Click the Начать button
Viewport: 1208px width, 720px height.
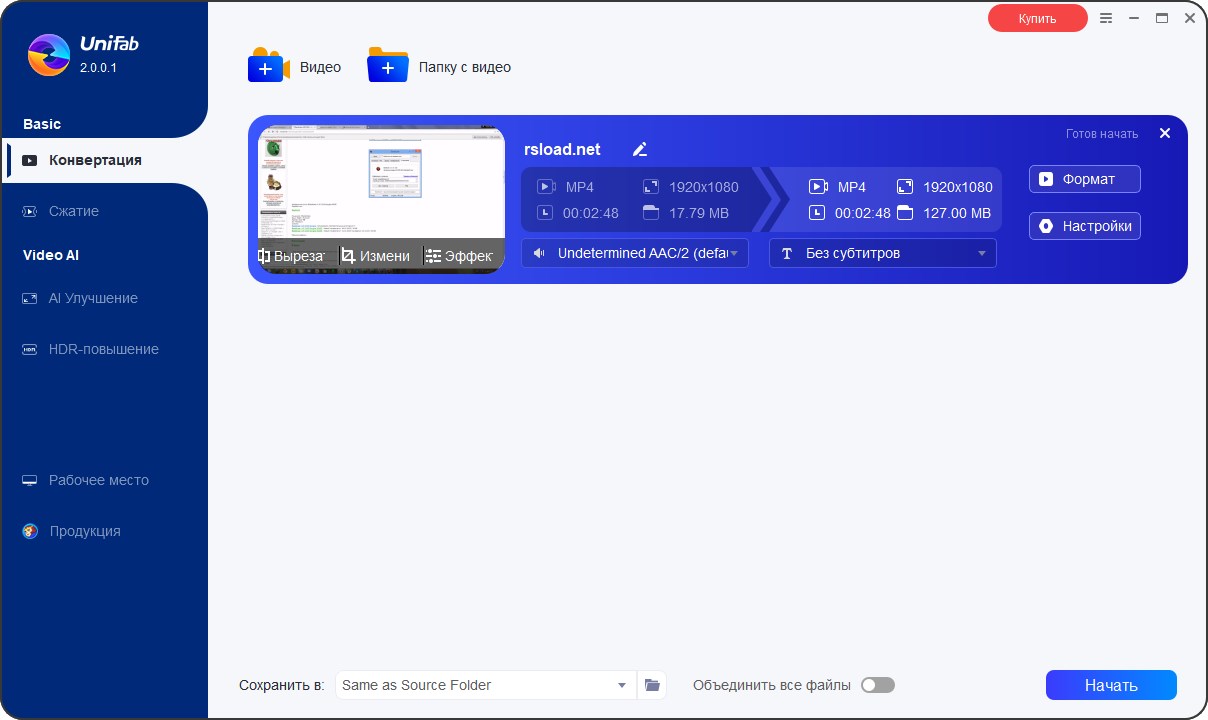1110,685
